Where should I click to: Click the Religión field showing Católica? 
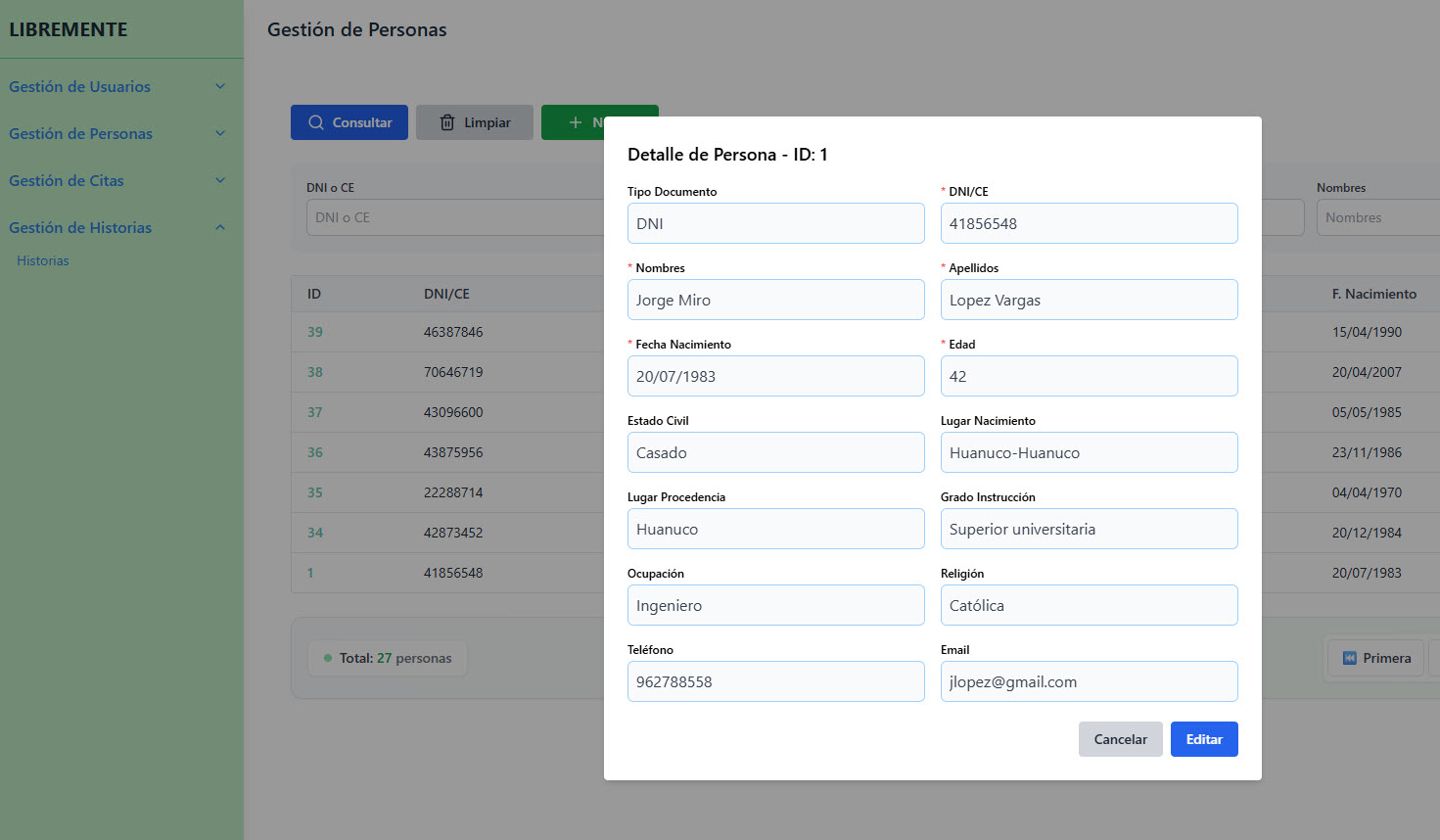[x=1090, y=605]
